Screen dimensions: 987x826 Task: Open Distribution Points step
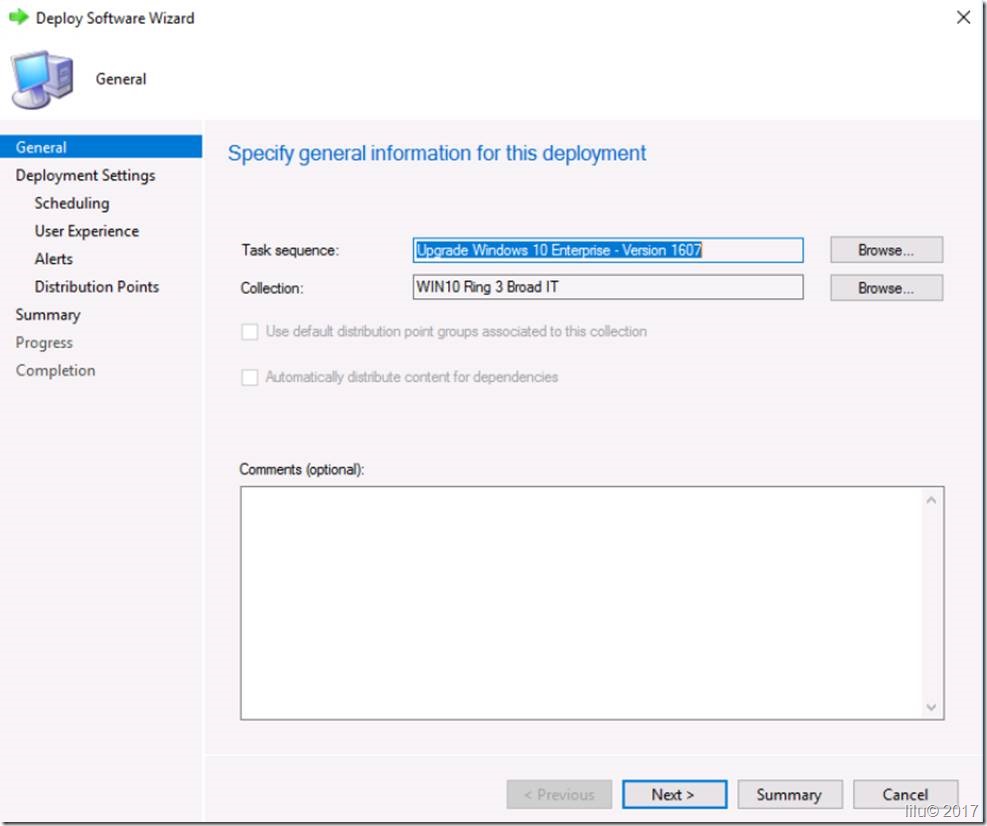pyautogui.click(x=97, y=286)
